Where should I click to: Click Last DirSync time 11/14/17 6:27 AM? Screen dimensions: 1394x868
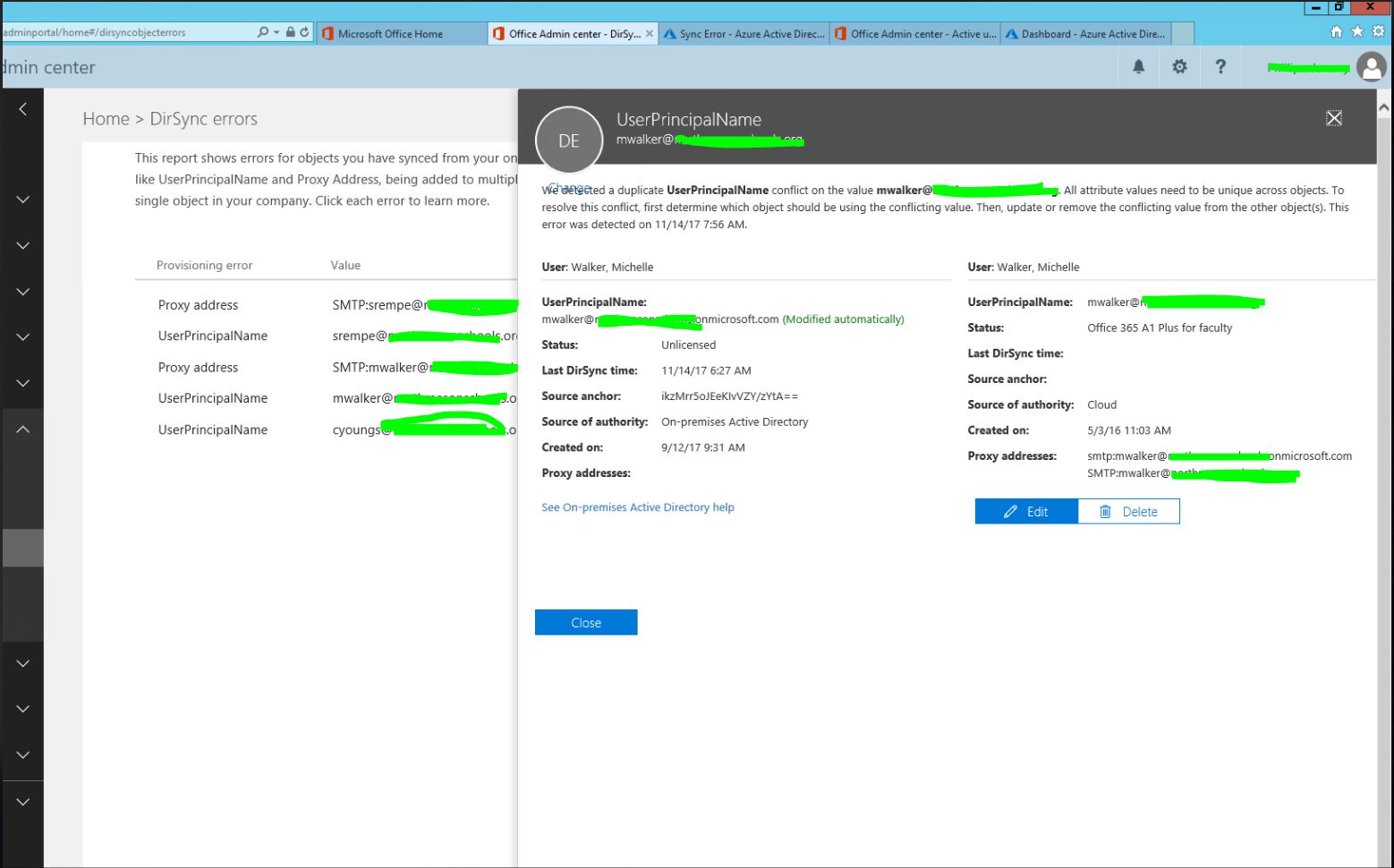[x=706, y=370]
